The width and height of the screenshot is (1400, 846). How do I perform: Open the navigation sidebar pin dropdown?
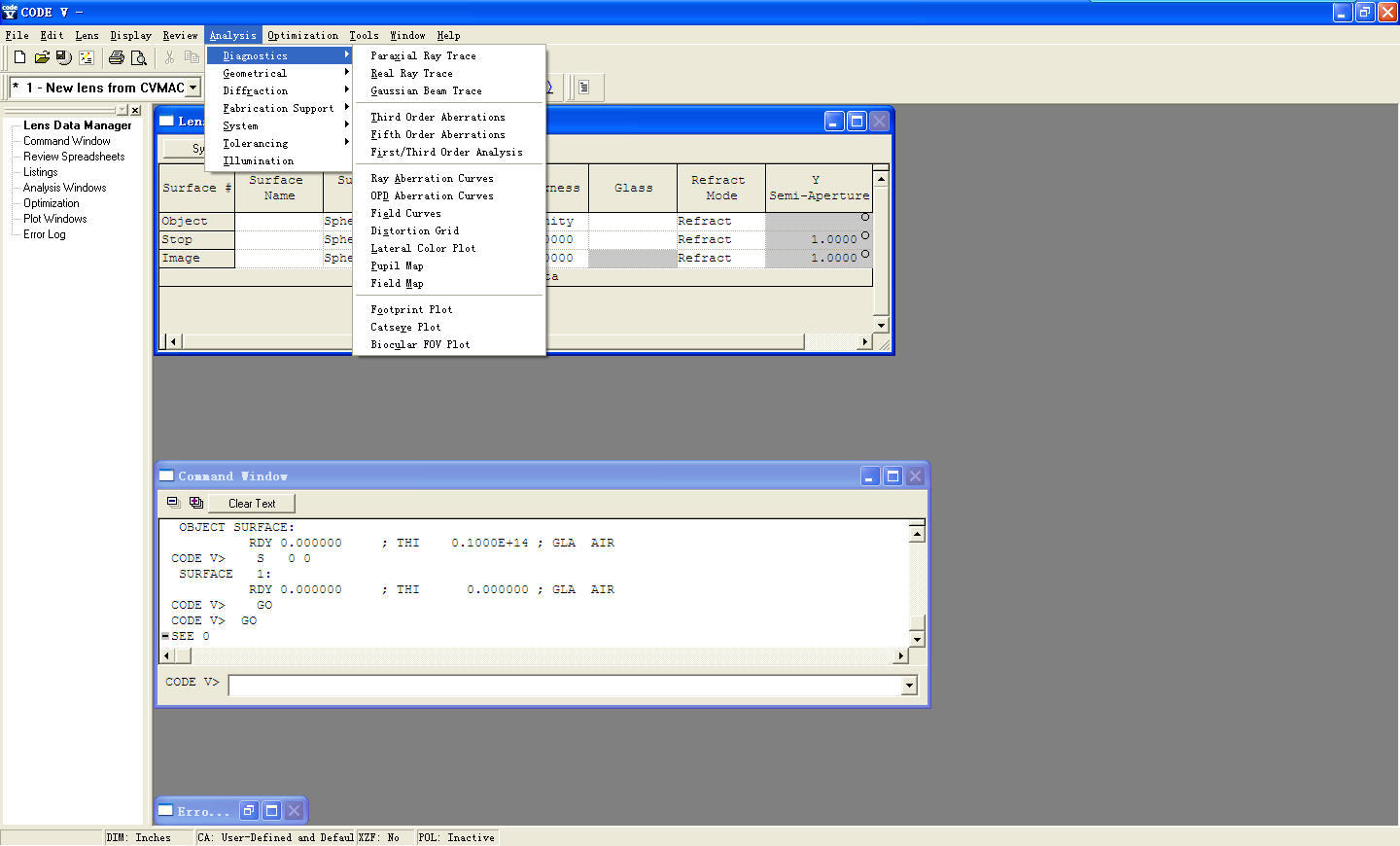[x=122, y=111]
